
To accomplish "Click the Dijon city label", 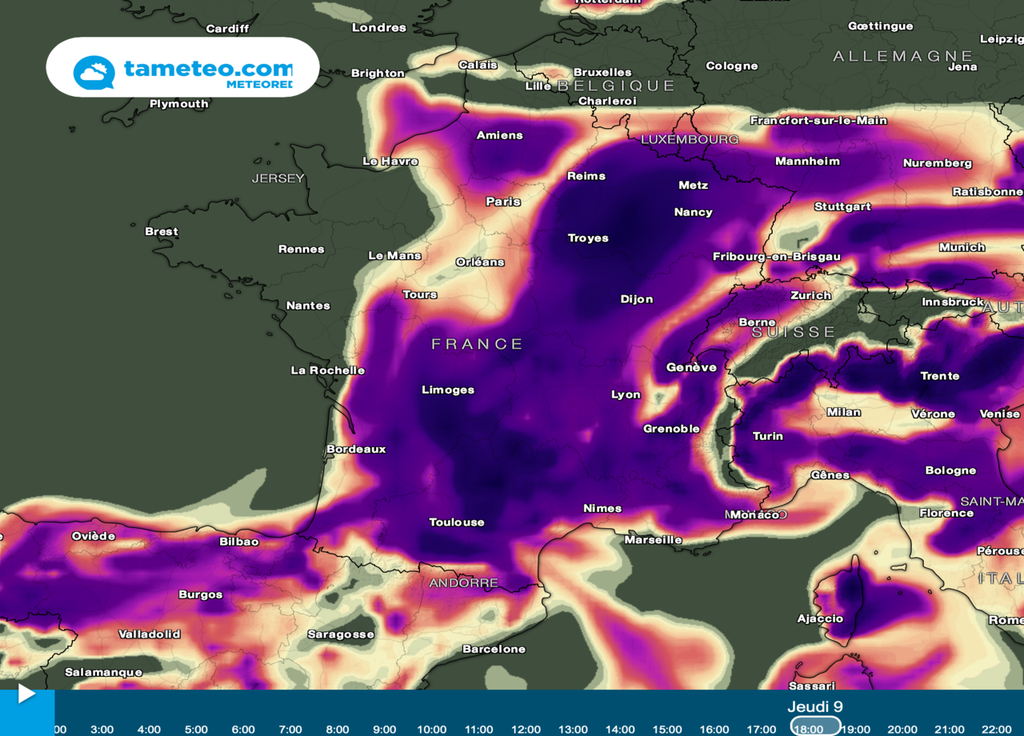I will [x=637, y=299].
